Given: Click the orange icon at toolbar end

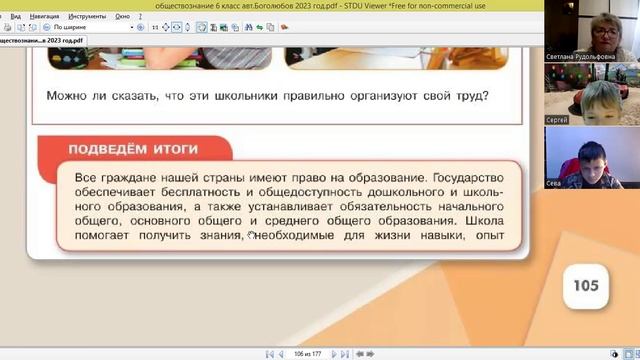Looking at the screenshot, I should 284,27.
